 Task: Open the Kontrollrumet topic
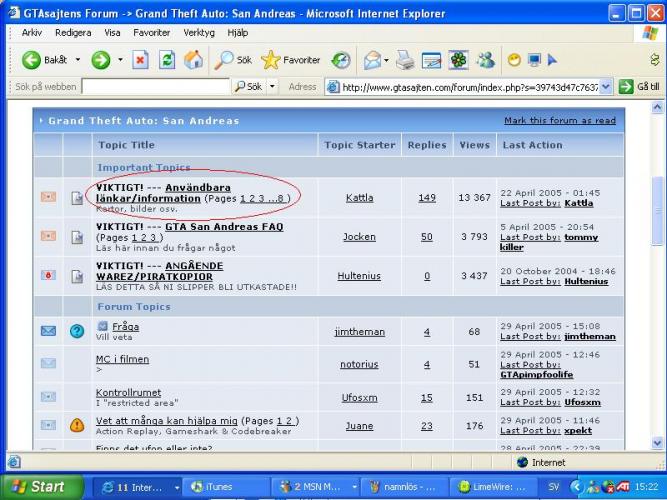click(128, 393)
